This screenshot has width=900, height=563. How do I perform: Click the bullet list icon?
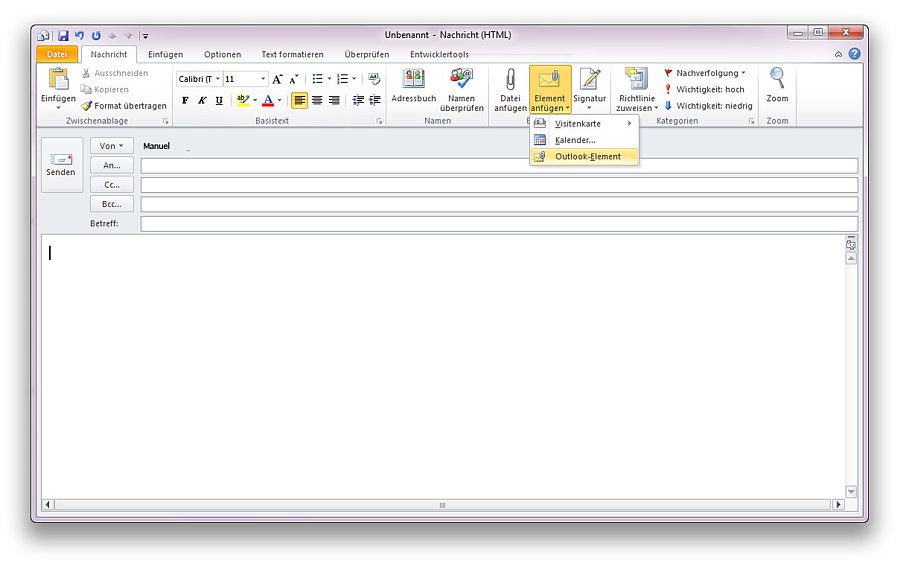(317, 79)
